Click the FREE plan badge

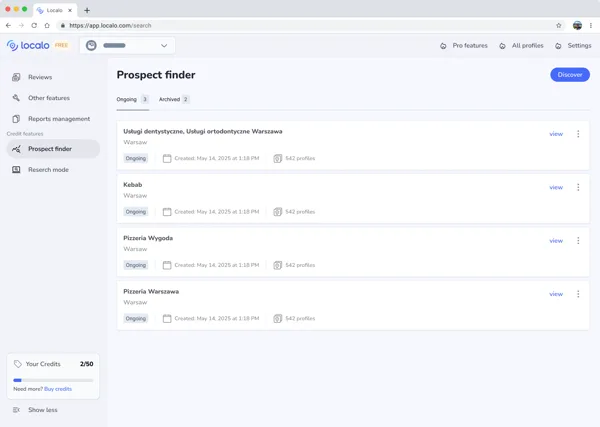coord(61,45)
